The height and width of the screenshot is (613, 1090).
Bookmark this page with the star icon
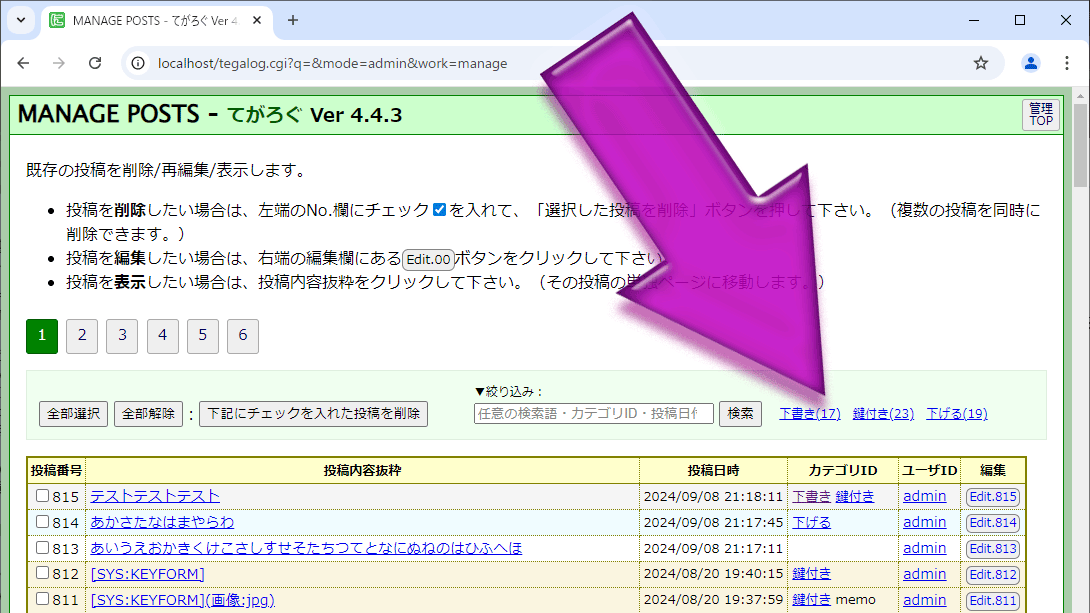click(981, 63)
